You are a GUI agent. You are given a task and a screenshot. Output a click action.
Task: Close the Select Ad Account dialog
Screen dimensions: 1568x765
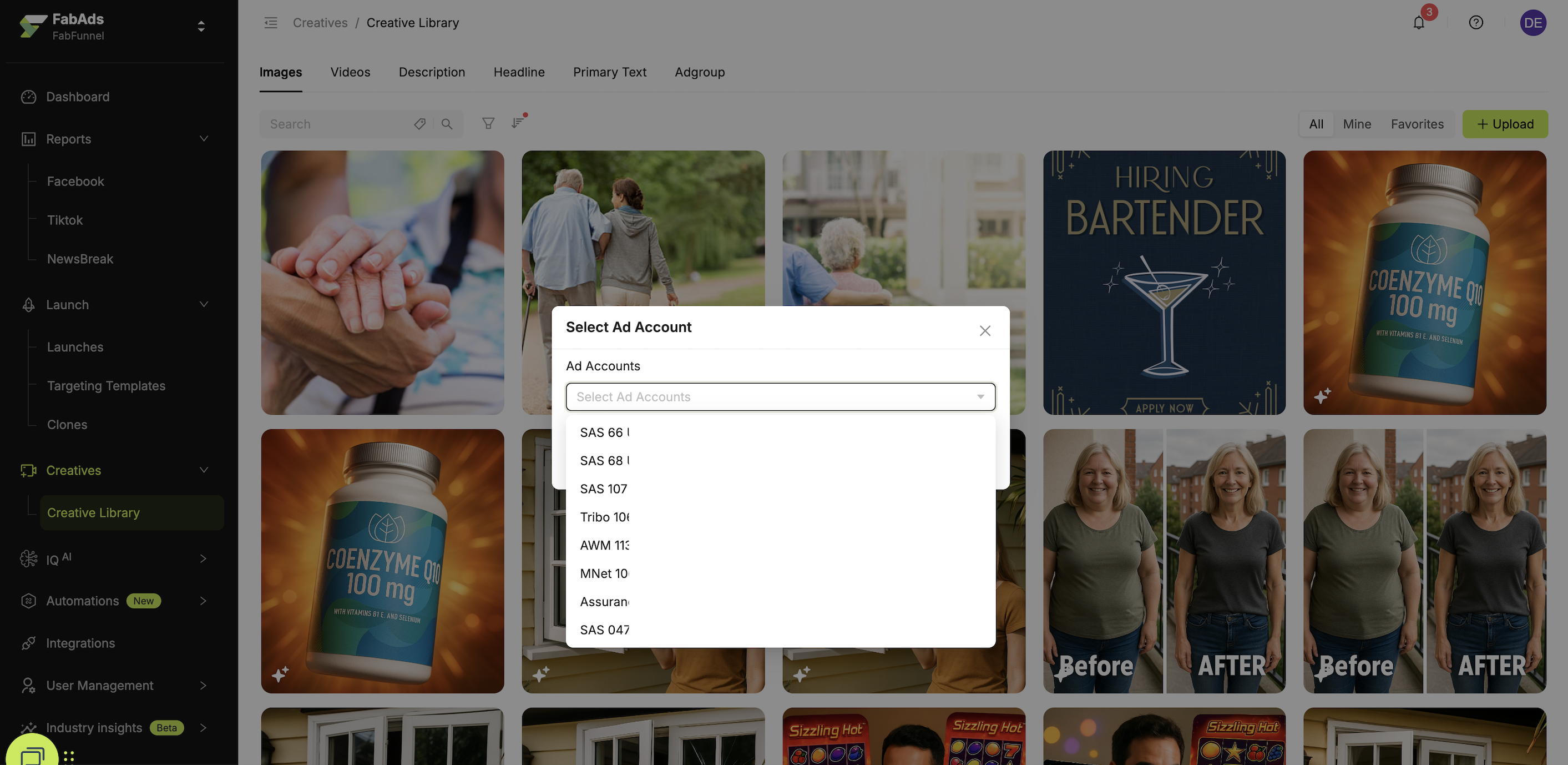(x=984, y=331)
